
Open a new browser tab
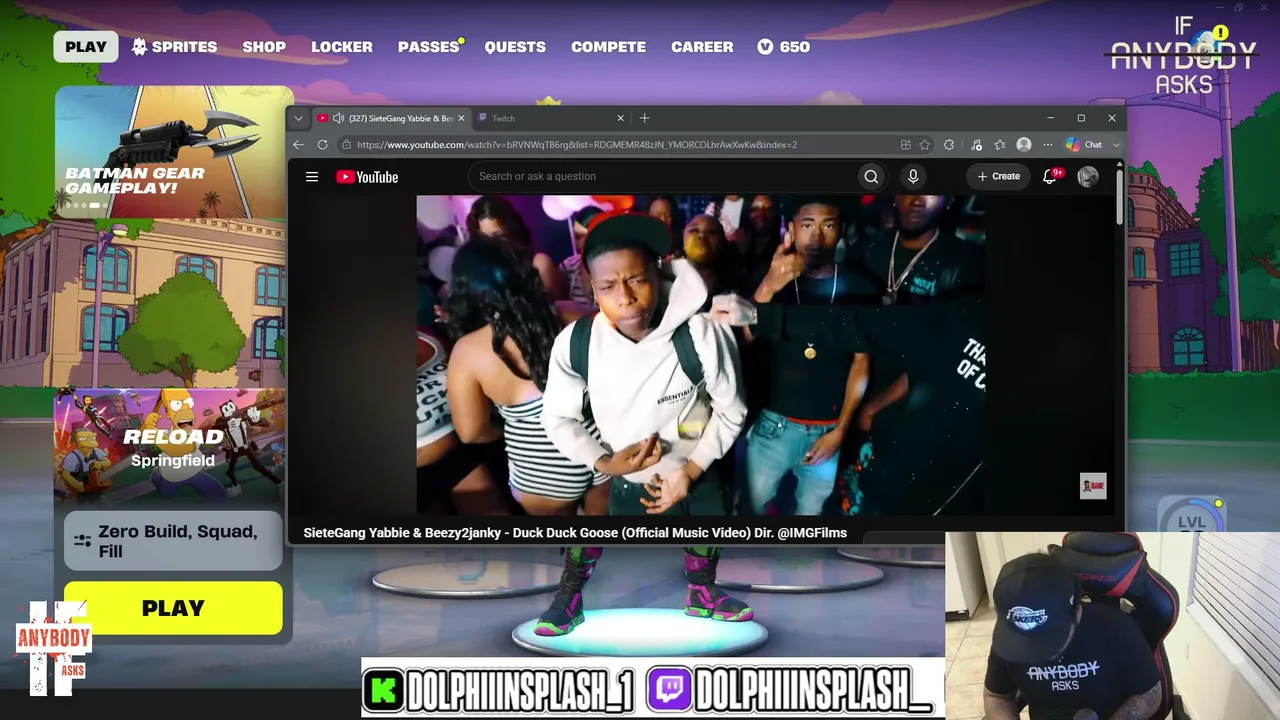tap(644, 118)
